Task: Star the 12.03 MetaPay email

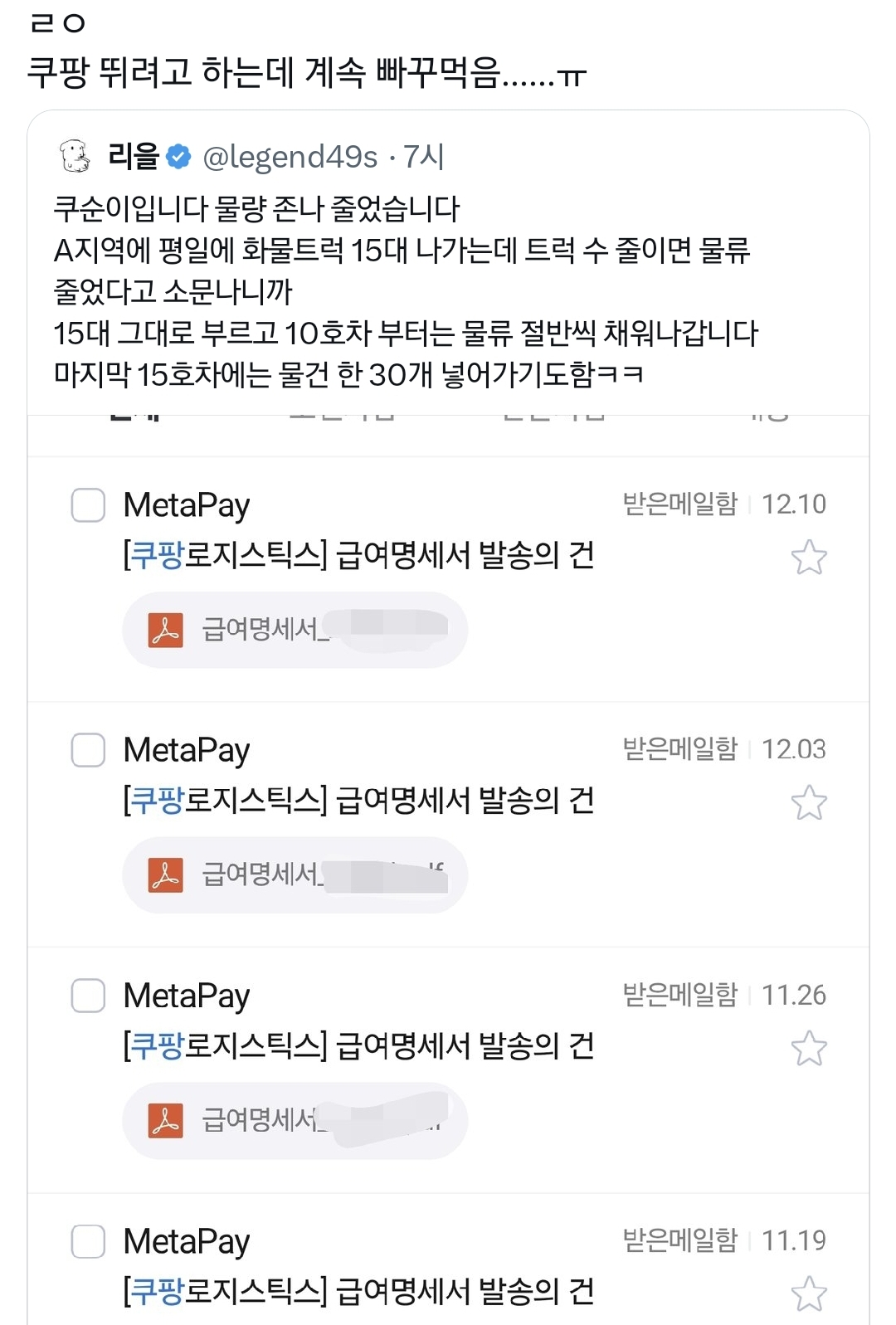Action: pos(809,802)
